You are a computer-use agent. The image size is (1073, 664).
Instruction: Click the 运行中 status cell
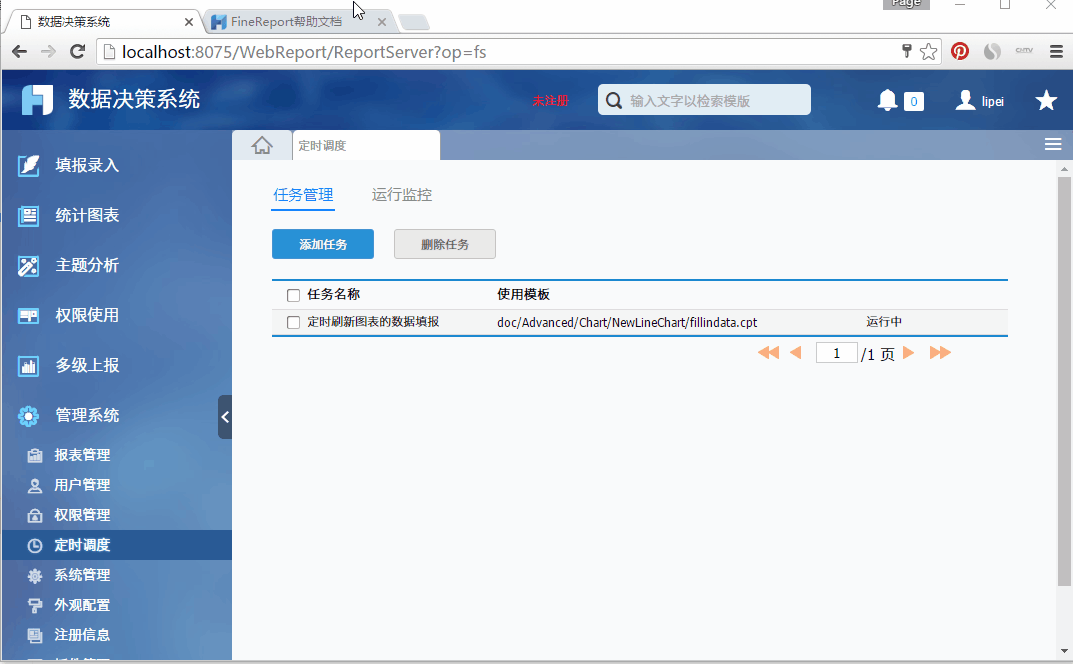883,322
